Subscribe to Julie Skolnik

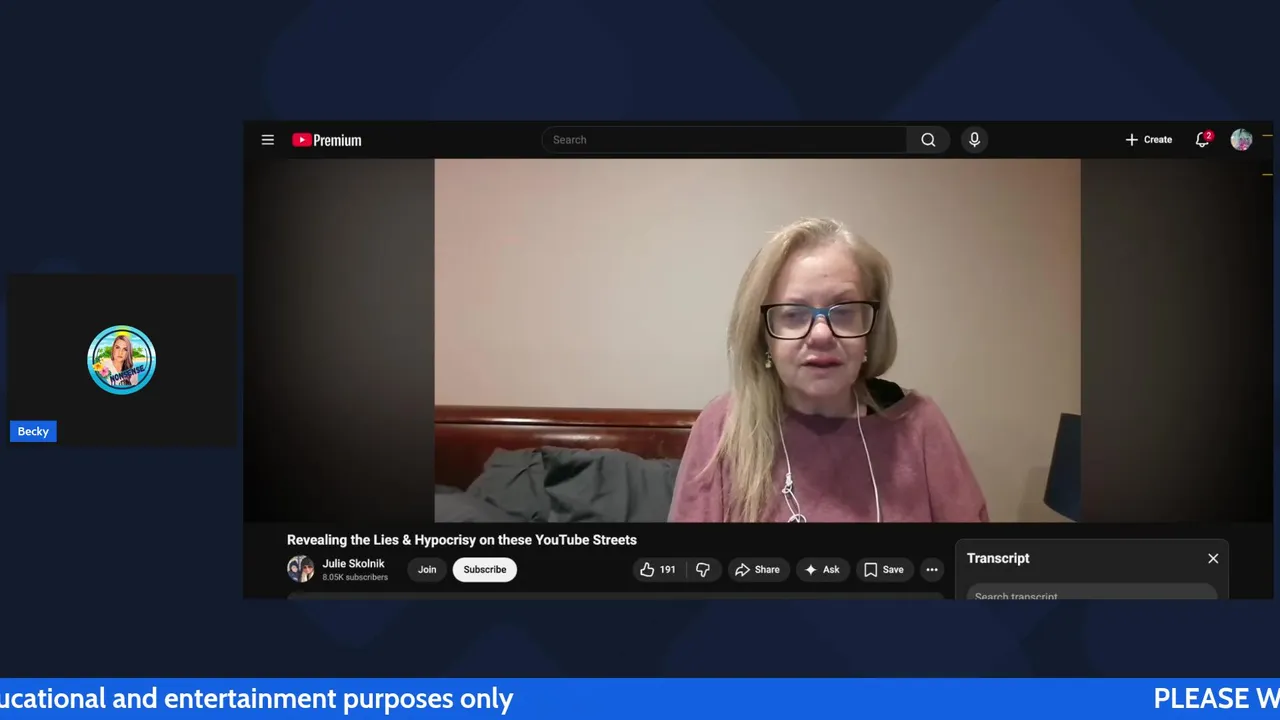[x=485, y=570]
